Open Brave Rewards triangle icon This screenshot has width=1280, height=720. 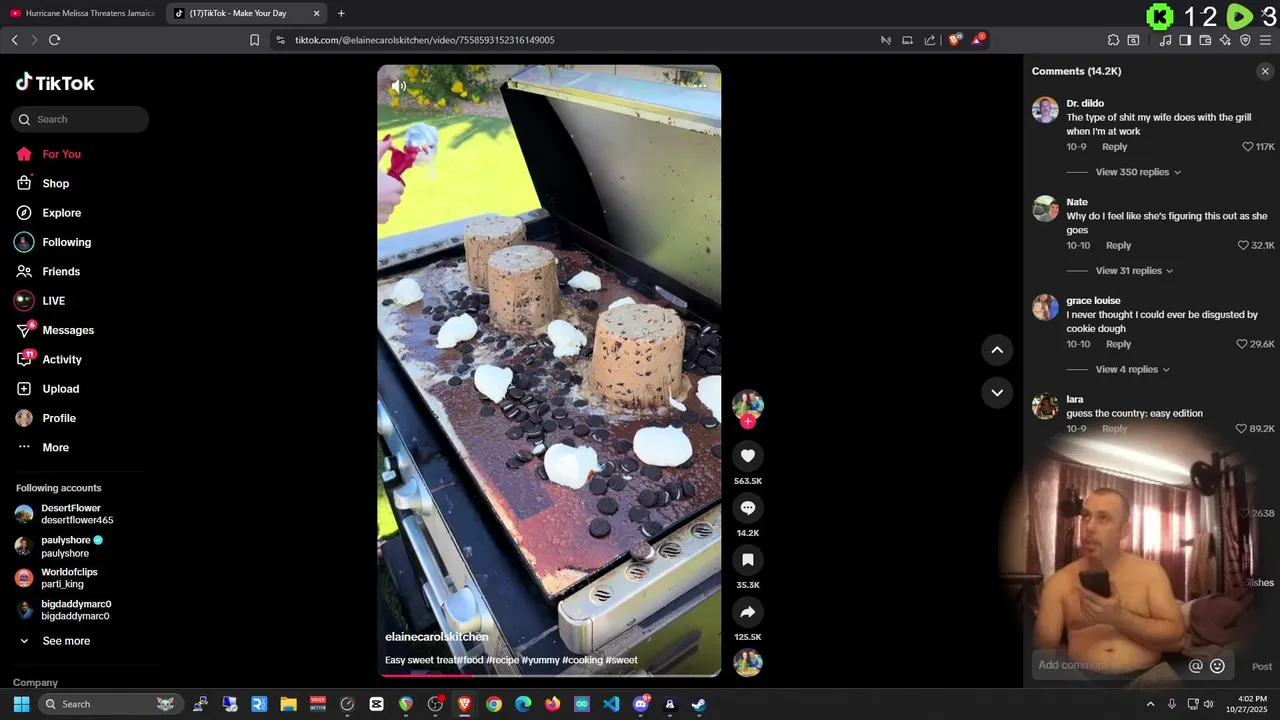(978, 40)
